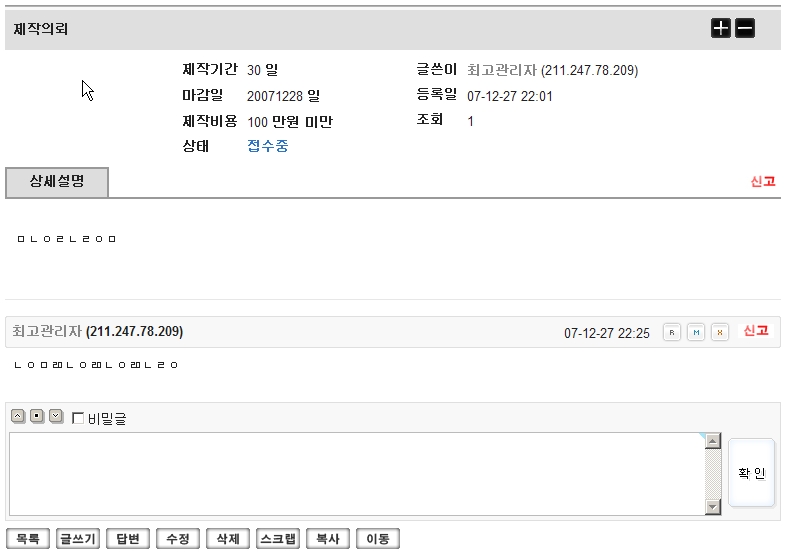Check the 비밀글 checkbox
The image size is (786, 556).
pos(78,419)
